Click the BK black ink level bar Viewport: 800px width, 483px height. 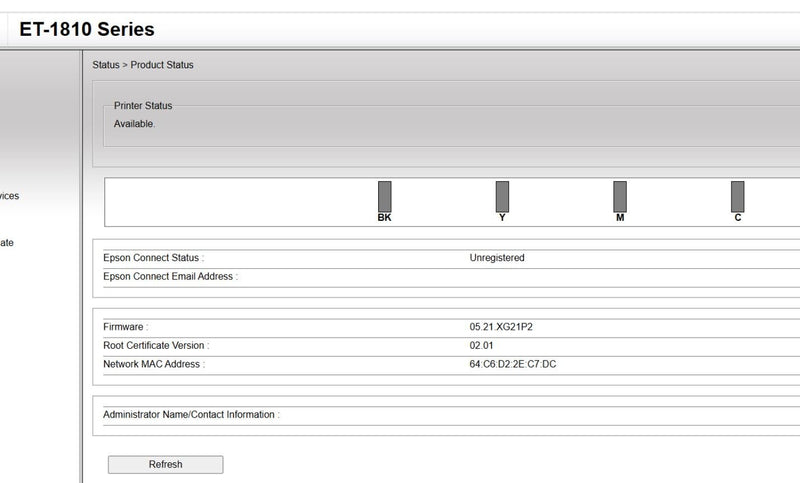[x=385, y=196]
